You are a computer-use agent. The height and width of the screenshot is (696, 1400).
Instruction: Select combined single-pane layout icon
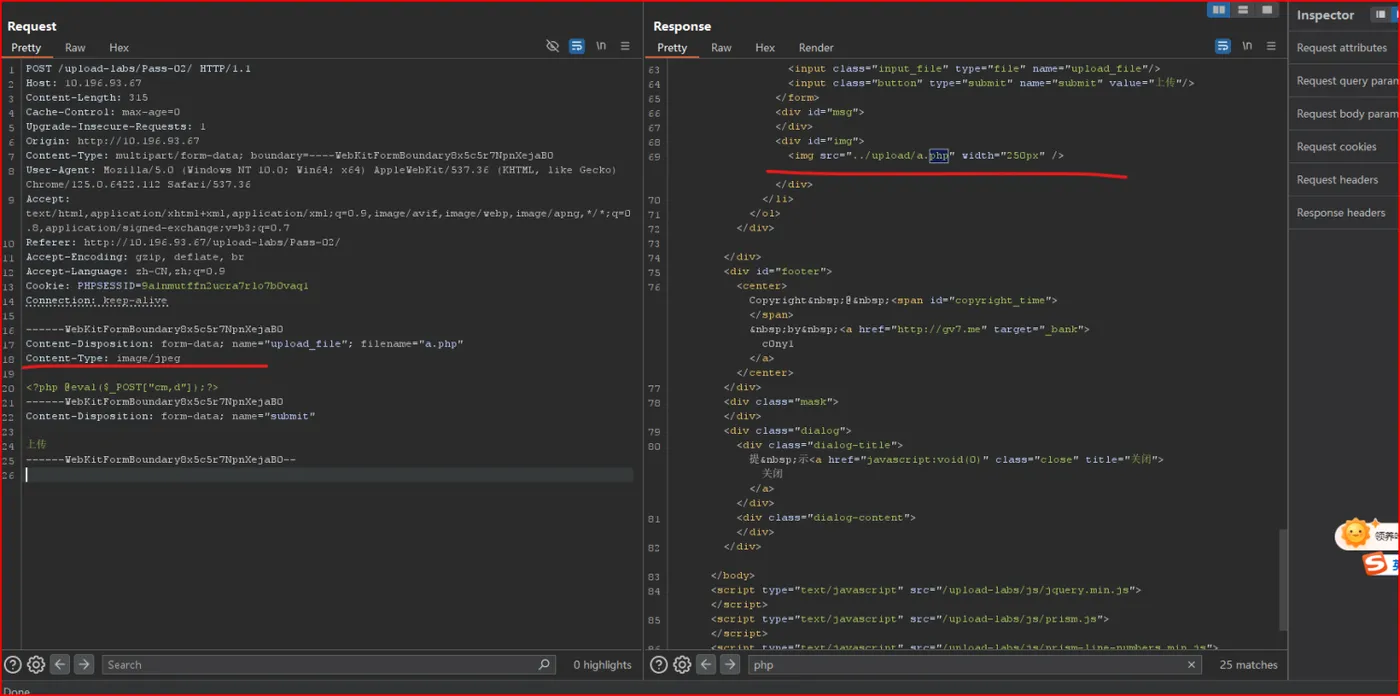[x=1268, y=10]
